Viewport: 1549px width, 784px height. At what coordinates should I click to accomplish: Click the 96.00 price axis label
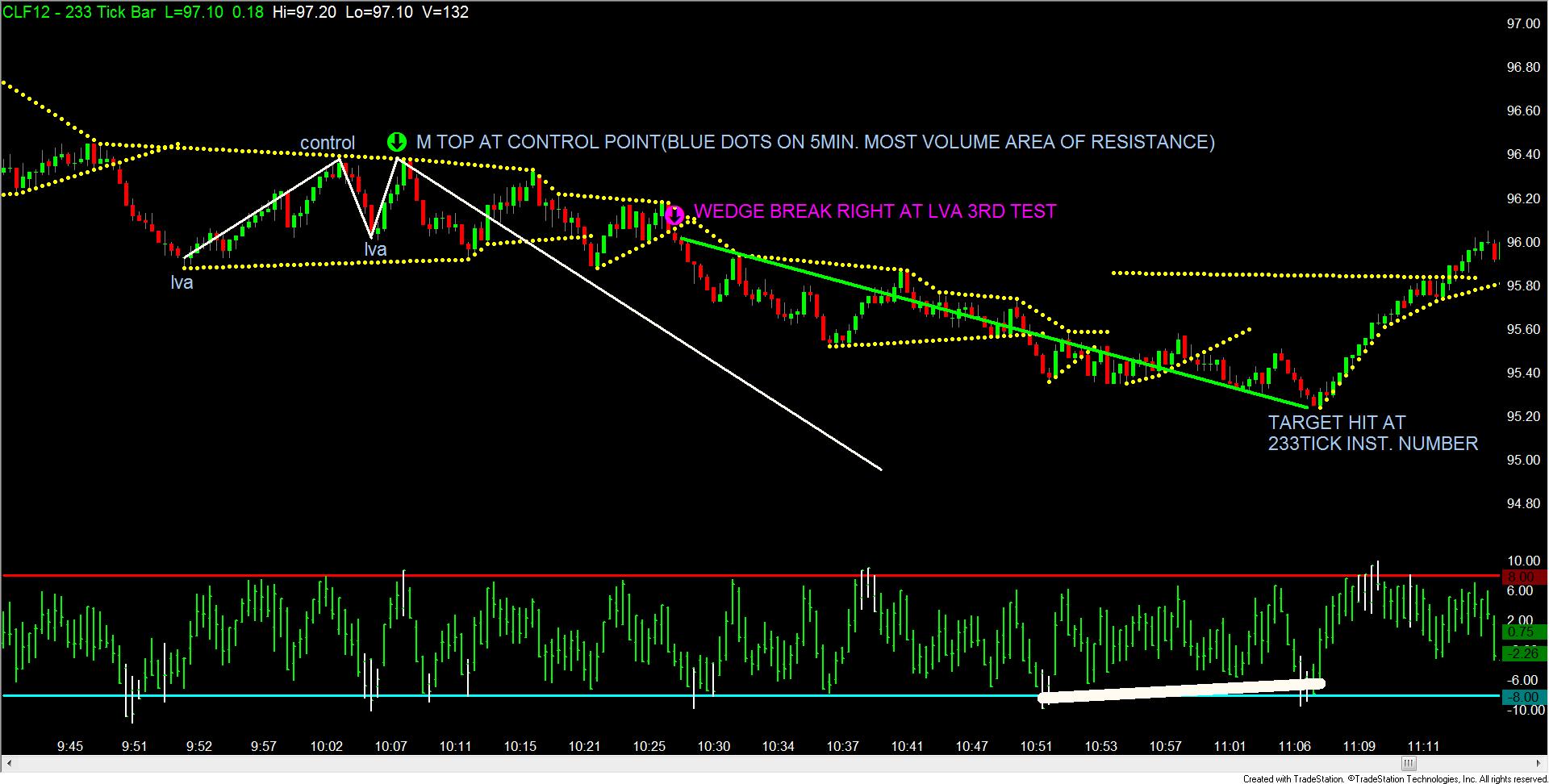[1523, 242]
